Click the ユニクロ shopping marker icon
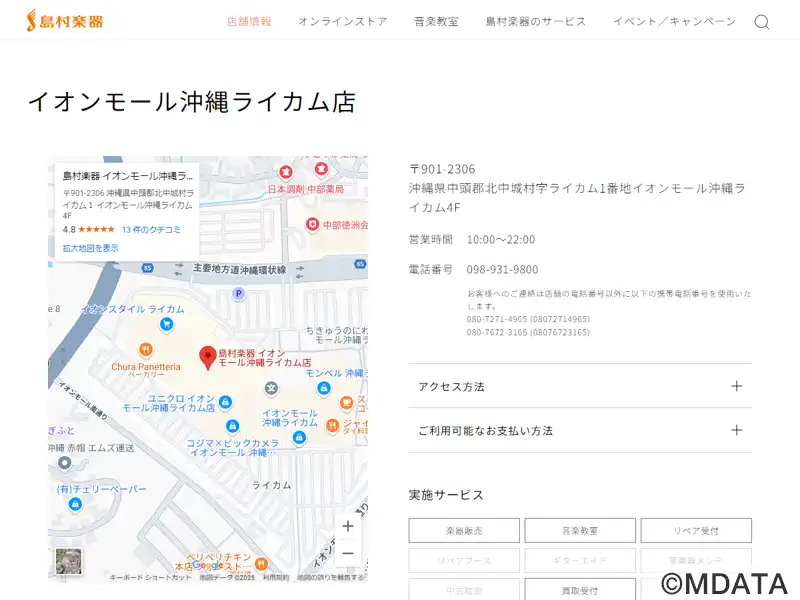This screenshot has width=800, height=600. tap(225, 402)
